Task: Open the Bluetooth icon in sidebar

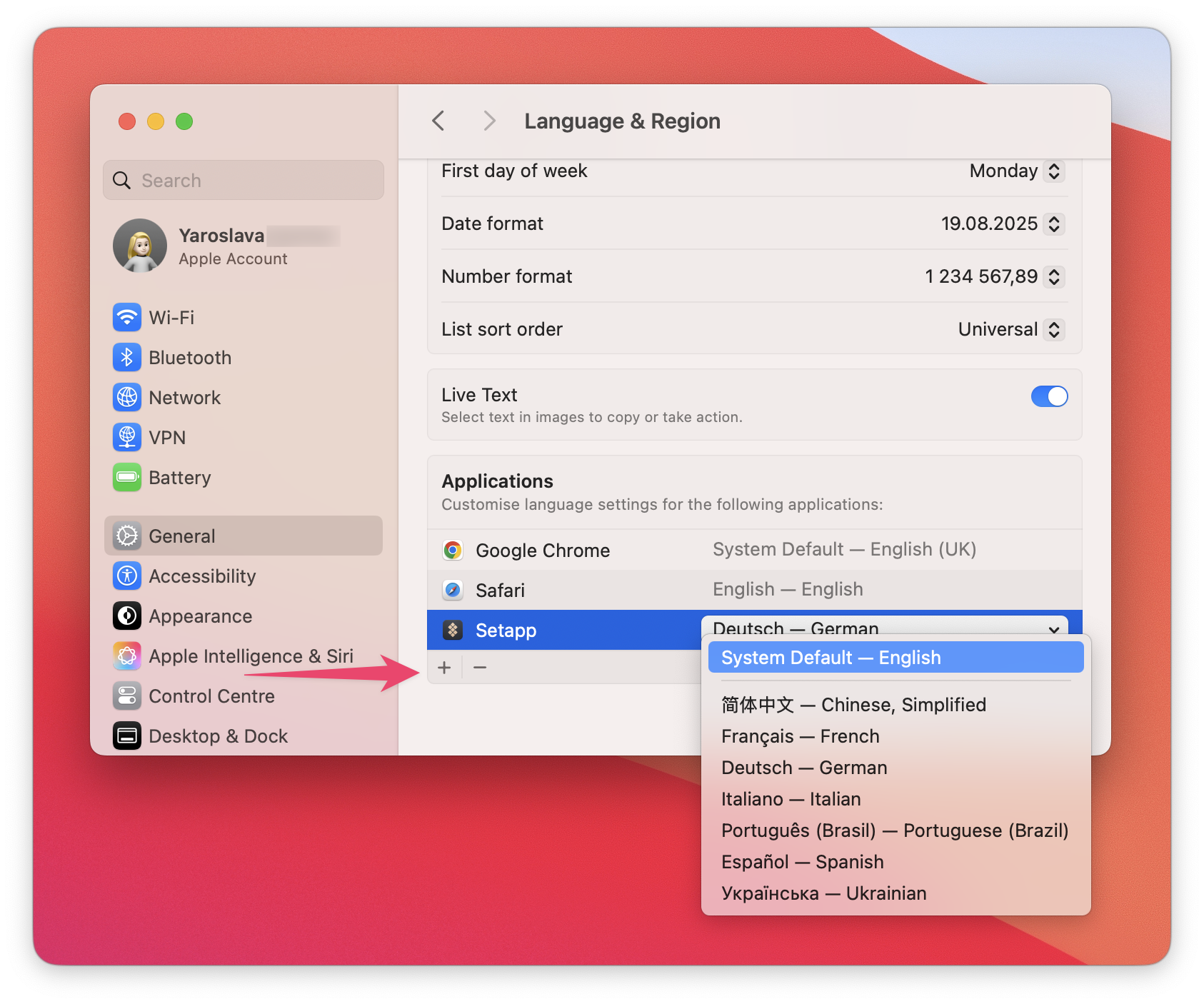Action: (127, 357)
